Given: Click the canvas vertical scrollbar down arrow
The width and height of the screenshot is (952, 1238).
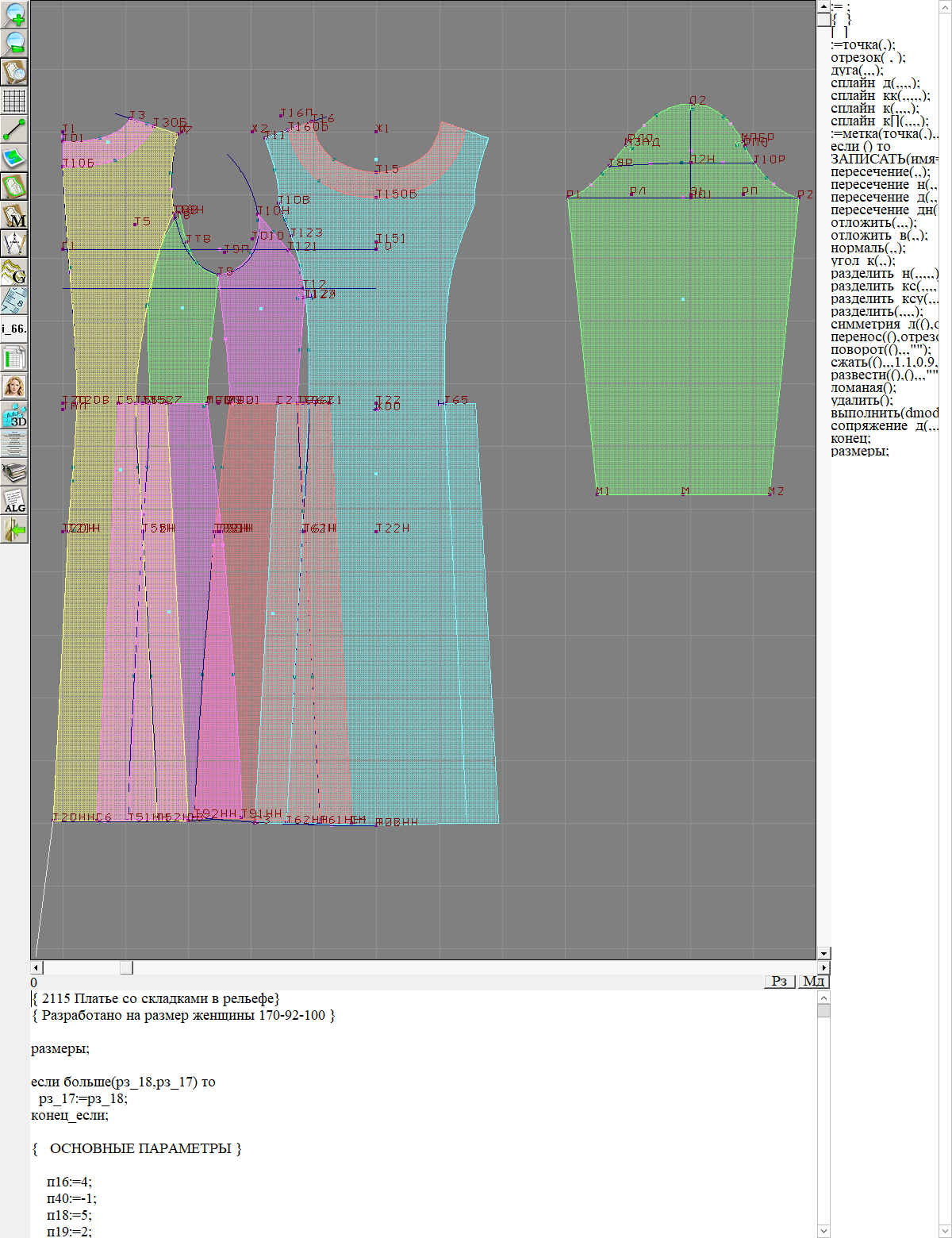Looking at the screenshot, I should [x=823, y=953].
